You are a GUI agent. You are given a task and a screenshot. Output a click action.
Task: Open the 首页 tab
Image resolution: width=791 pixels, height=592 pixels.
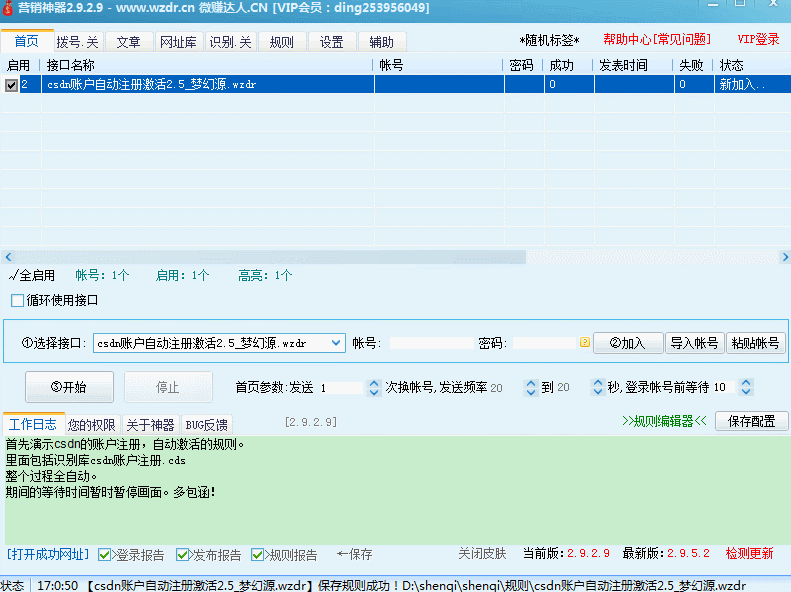click(x=27, y=41)
